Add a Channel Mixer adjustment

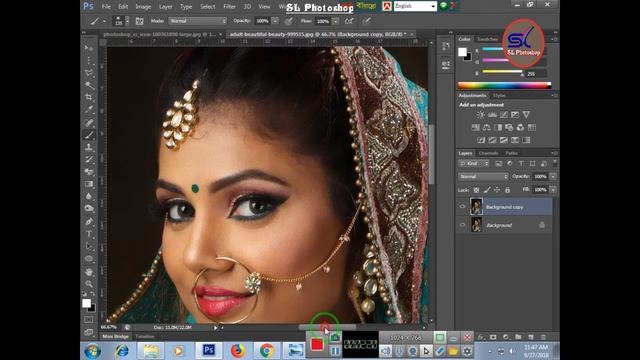tap(520, 127)
